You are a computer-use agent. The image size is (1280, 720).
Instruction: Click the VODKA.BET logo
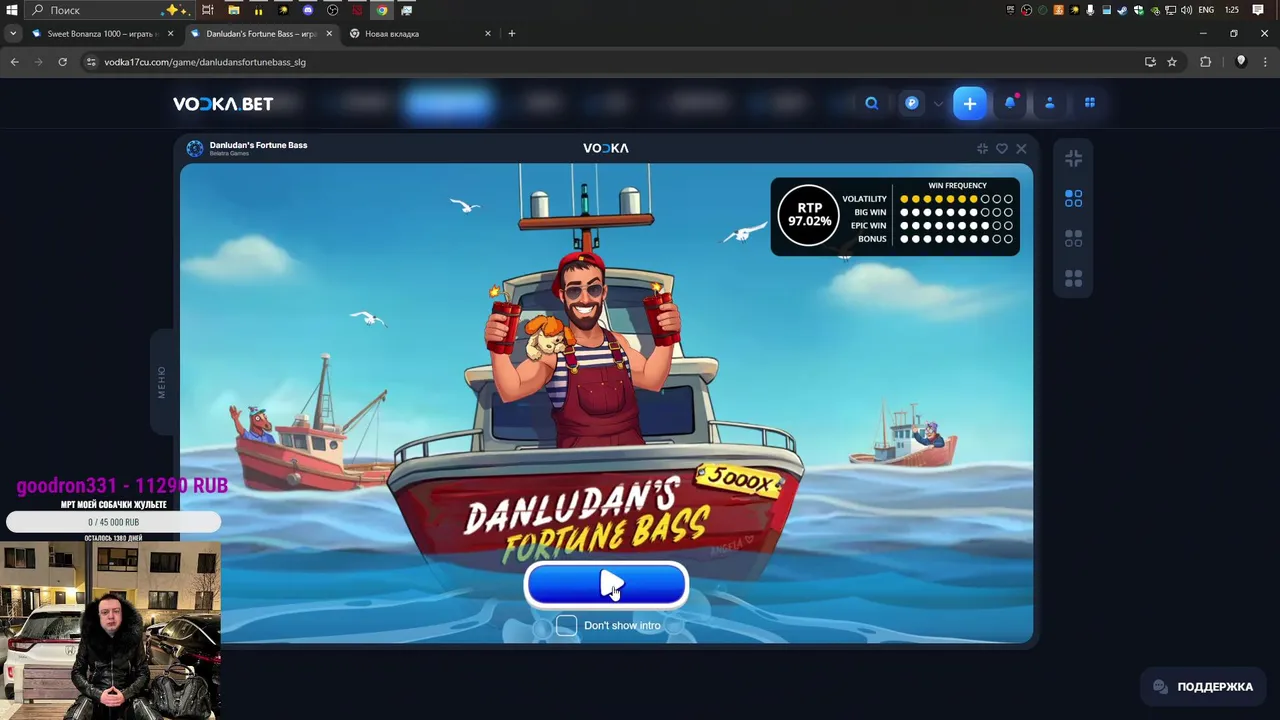pos(223,103)
